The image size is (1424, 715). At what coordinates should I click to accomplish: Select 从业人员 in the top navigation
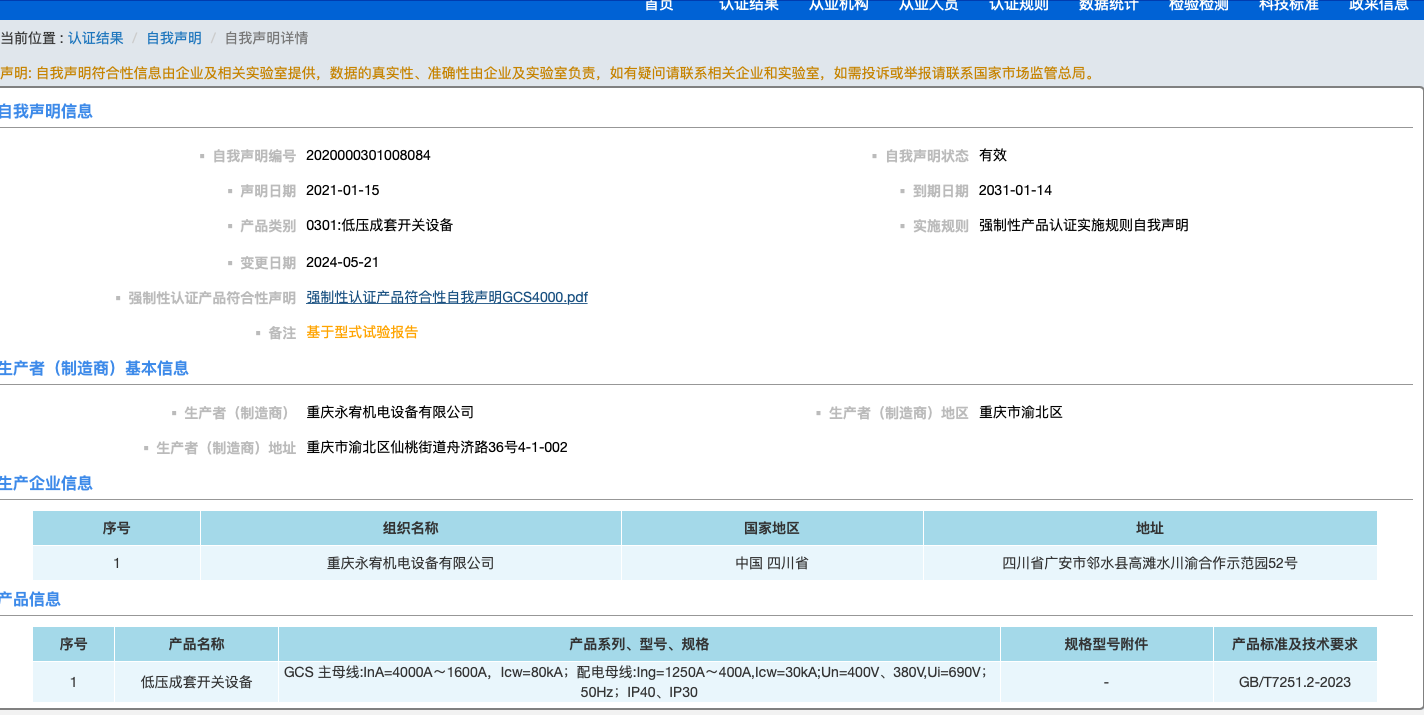tap(929, 6)
